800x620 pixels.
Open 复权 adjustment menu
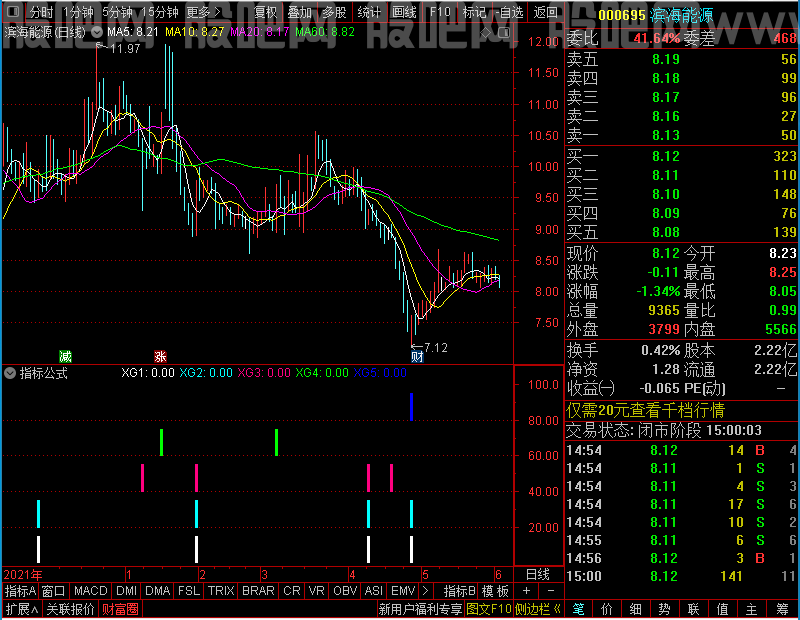click(x=265, y=12)
